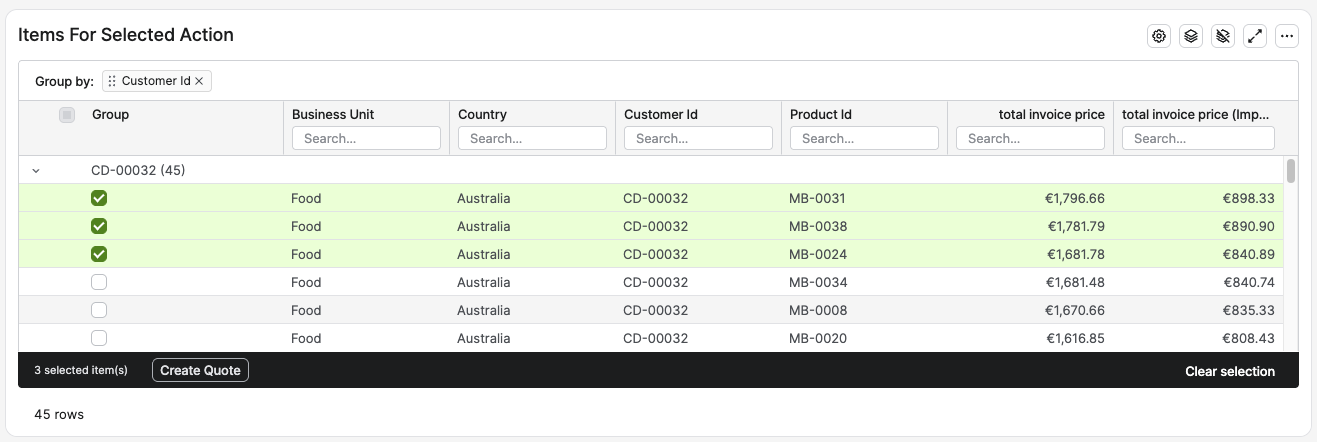The image size is (1317, 442).
Task: Click Clear selection
Action: (x=1230, y=371)
